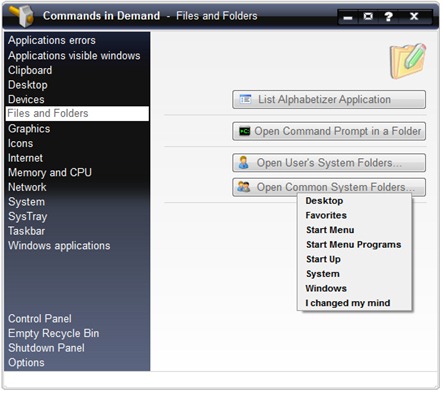
Task: Select the Taskbar category
Action: point(26,231)
